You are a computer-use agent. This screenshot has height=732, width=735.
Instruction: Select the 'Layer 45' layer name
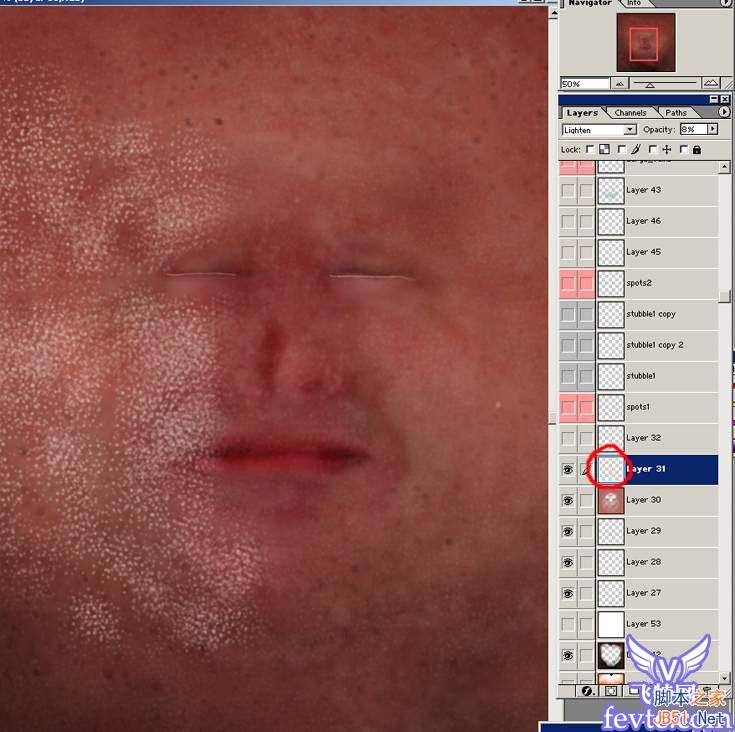coord(644,252)
